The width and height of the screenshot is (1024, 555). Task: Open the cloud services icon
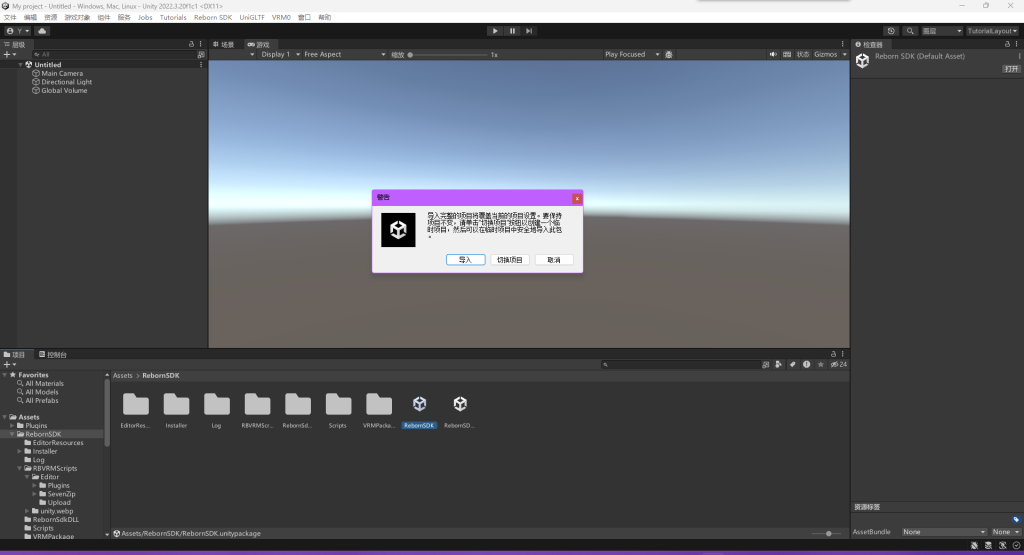tap(42, 31)
